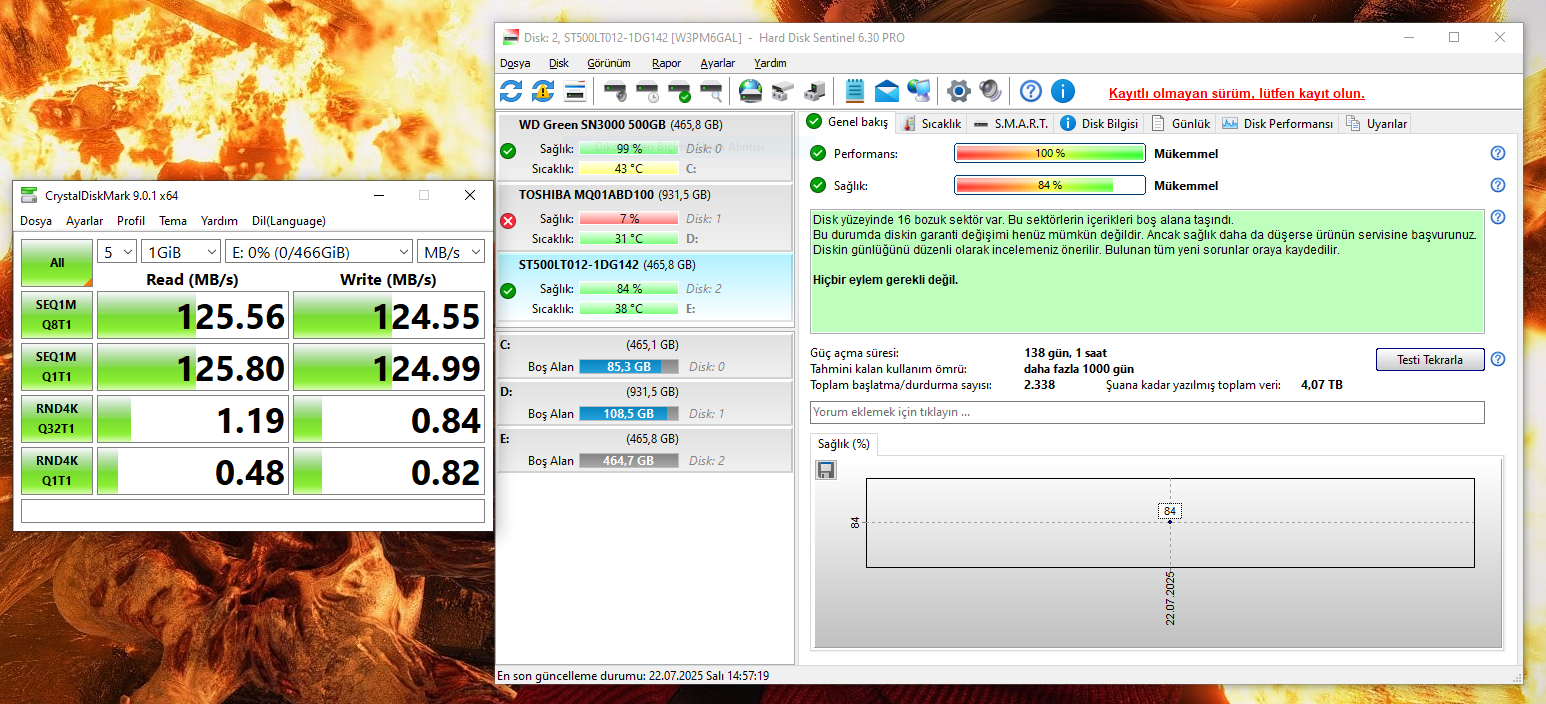Switch to the Günlük tab
Viewport: 1546px width, 704px height.
[x=1180, y=123]
